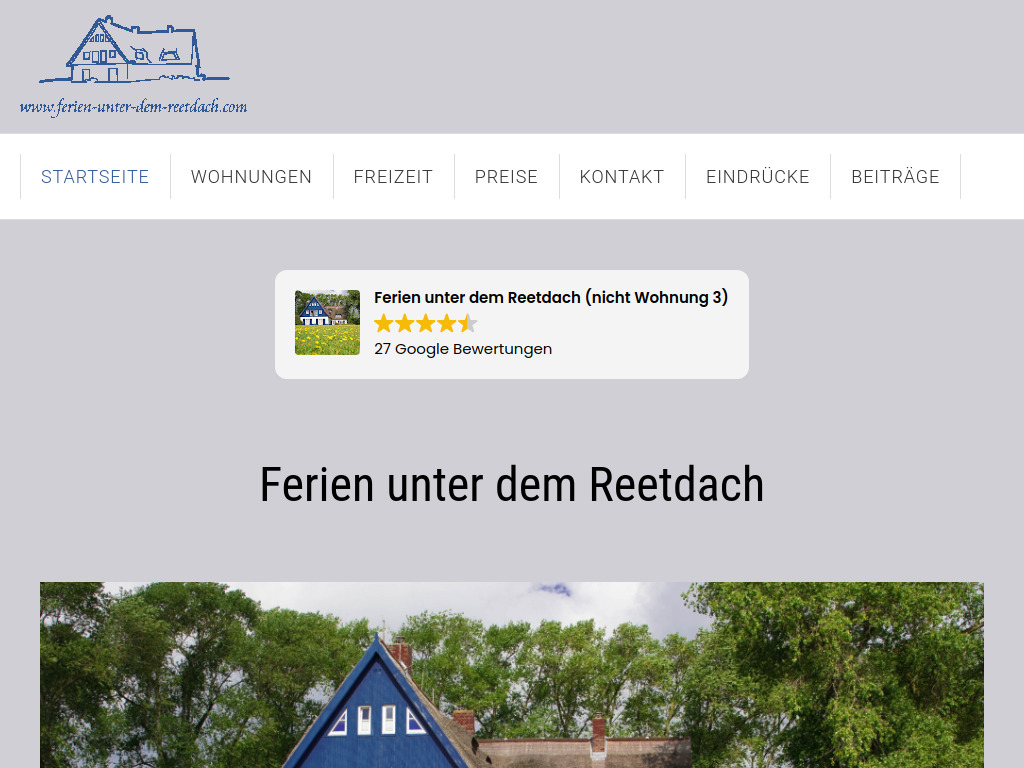Open the EINDRÜCKE gallery page
The height and width of the screenshot is (768, 1024).
(x=757, y=176)
